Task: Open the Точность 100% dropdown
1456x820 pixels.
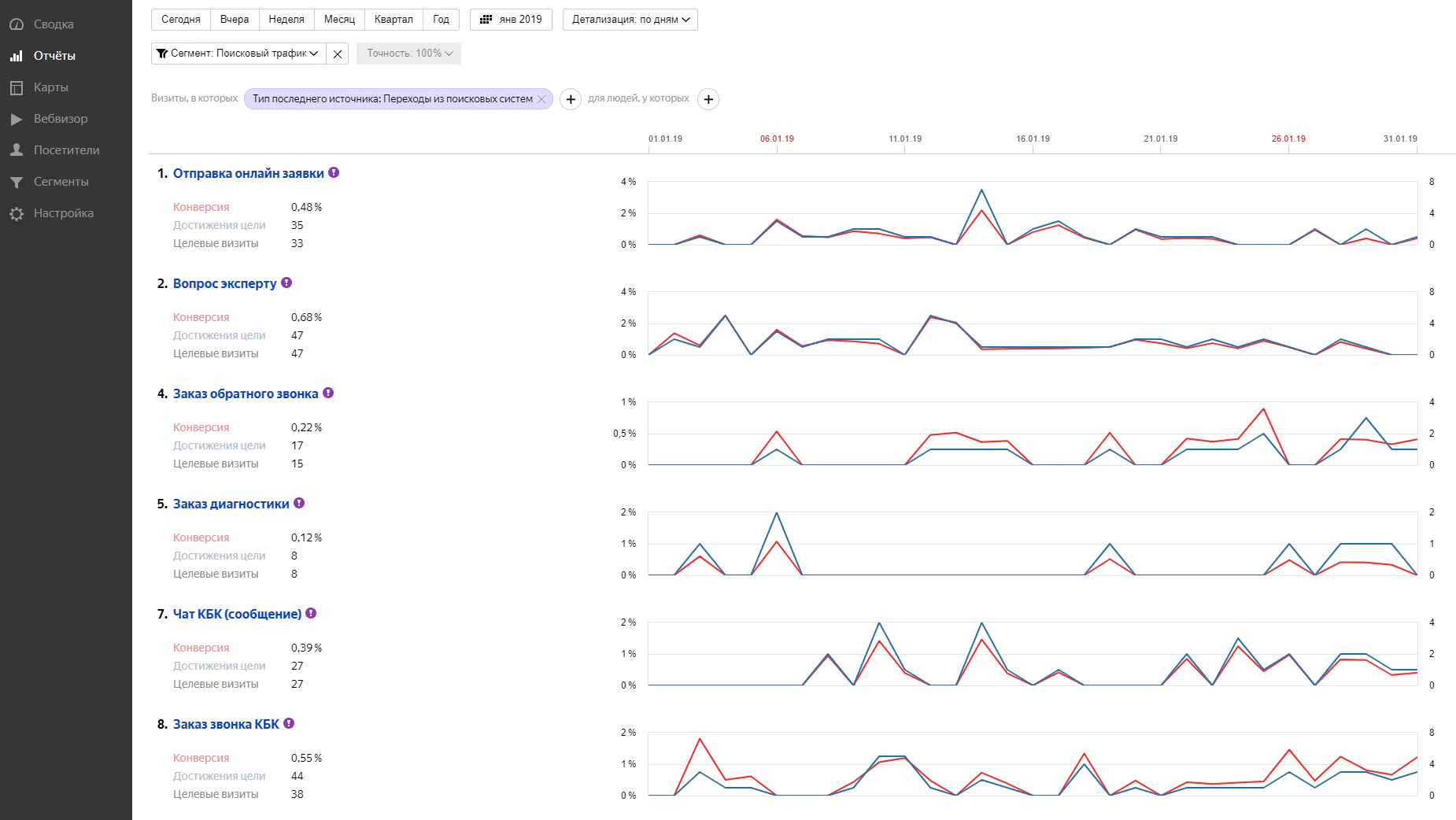Action: (x=409, y=54)
